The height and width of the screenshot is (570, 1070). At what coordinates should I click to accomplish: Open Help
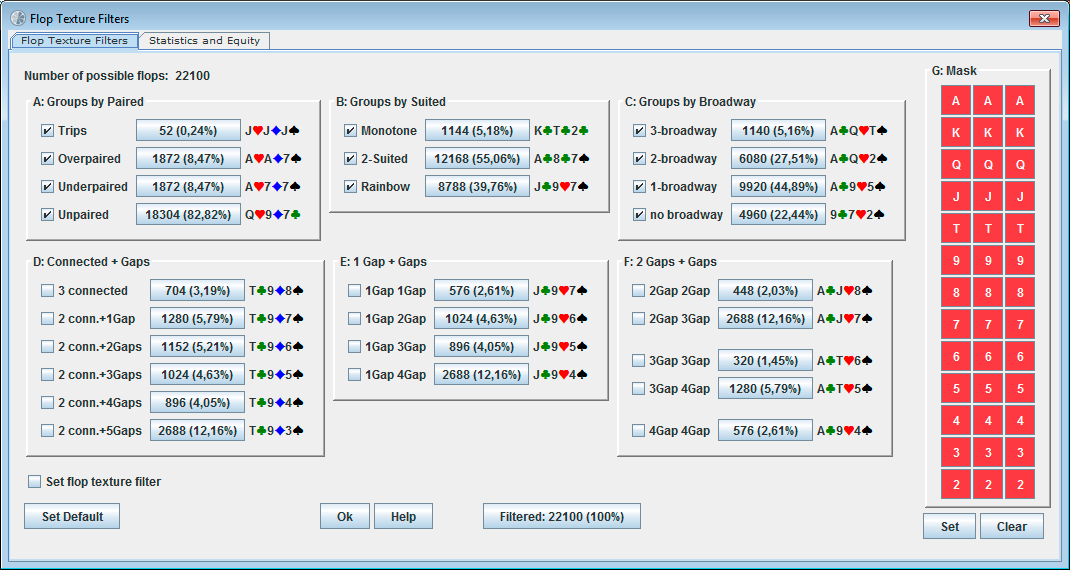click(x=403, y=517)
